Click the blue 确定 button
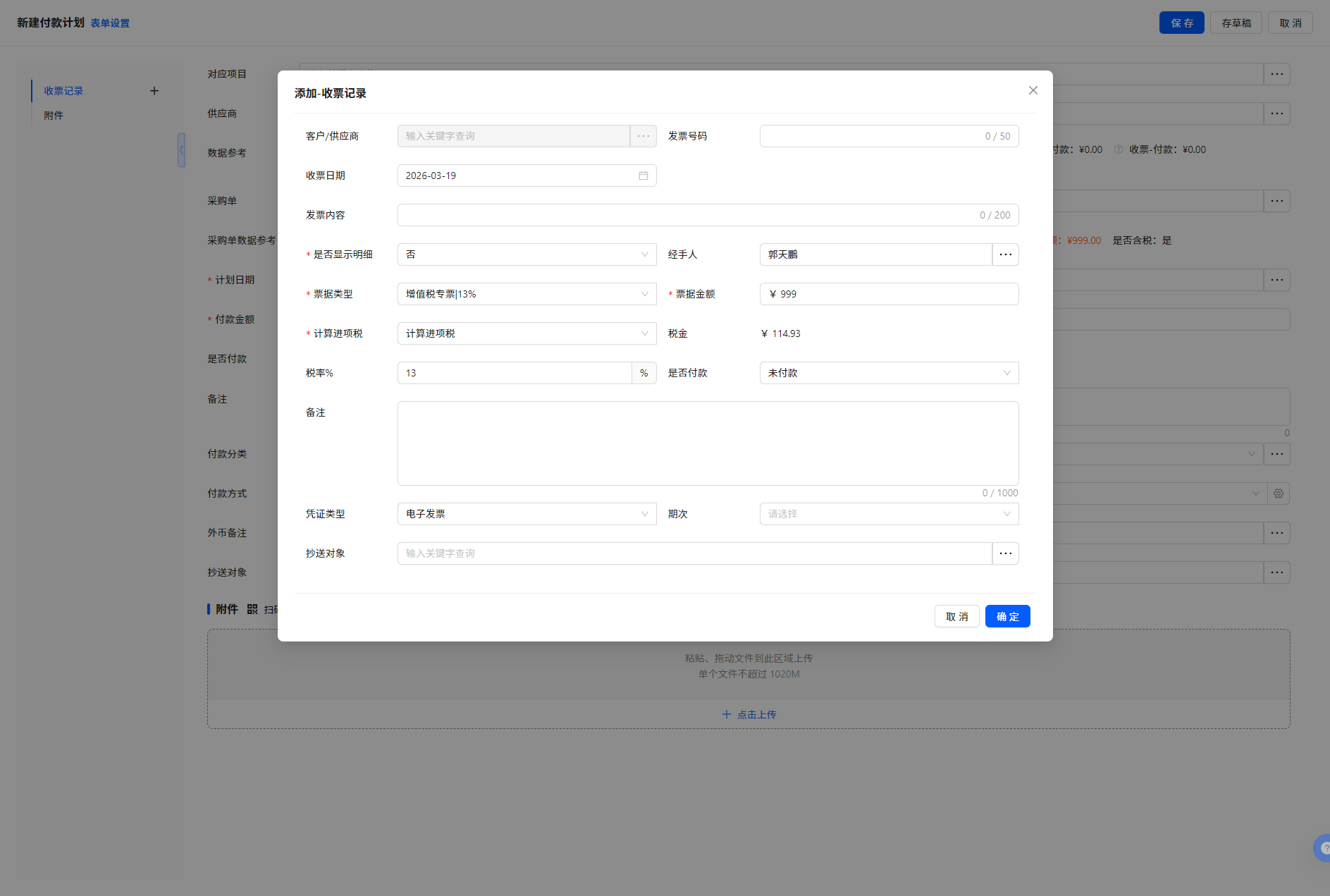Image resolution: width=1330 pixels, height=896 pixels. coord(1007,616)
